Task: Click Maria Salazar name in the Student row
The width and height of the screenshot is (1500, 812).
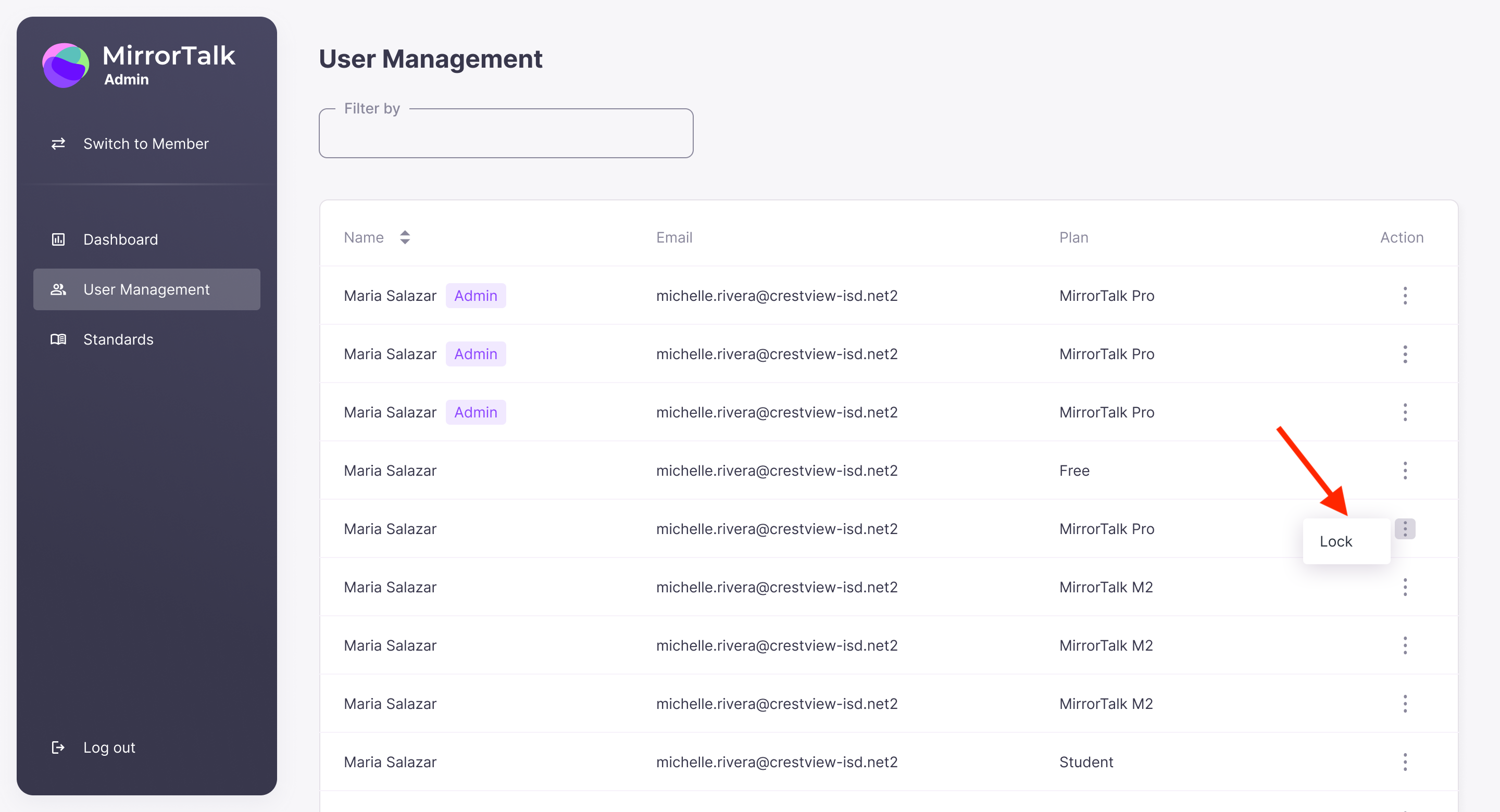Action: pos(390,762)
